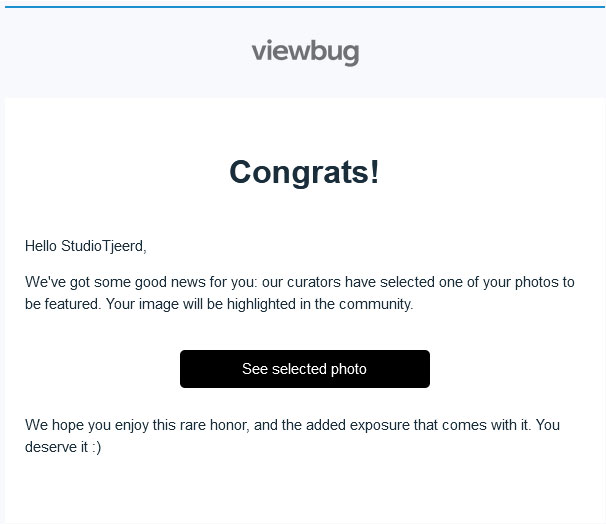Viewport: 606px width, 524px height.
Task: Click the Congrats! heading
Action: point(304,172)
